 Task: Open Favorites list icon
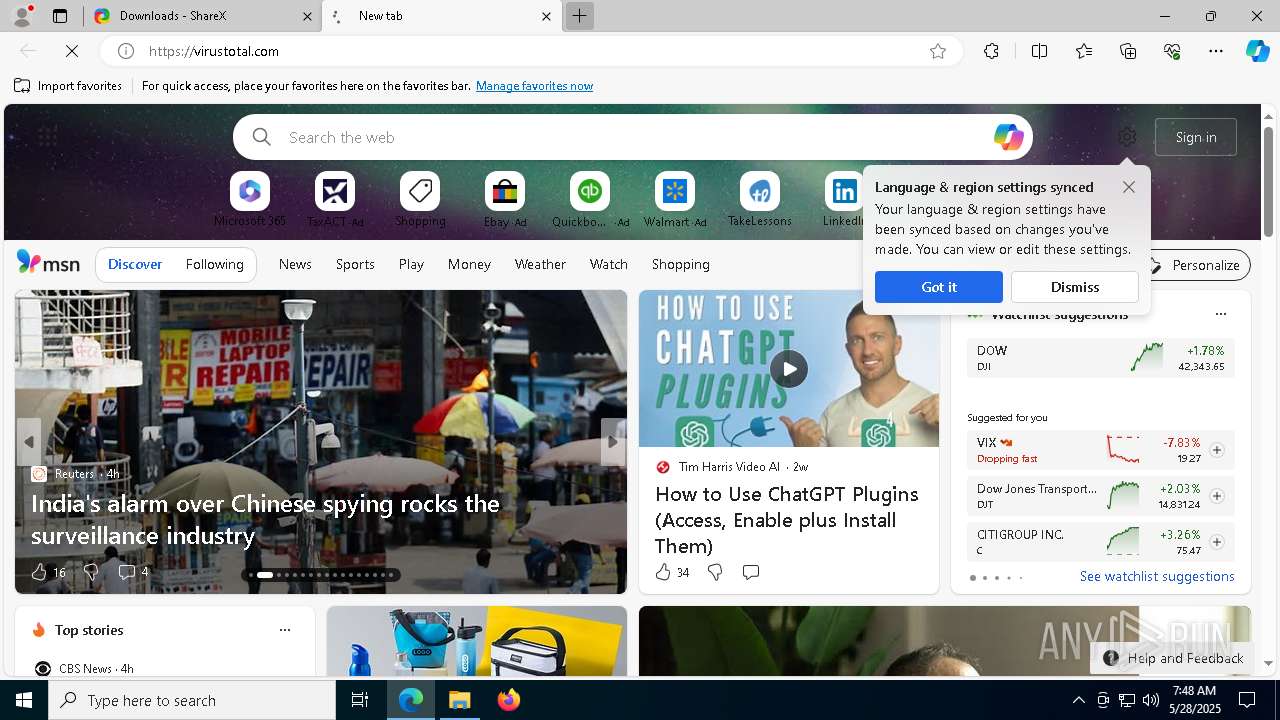tap(1084, 51)
